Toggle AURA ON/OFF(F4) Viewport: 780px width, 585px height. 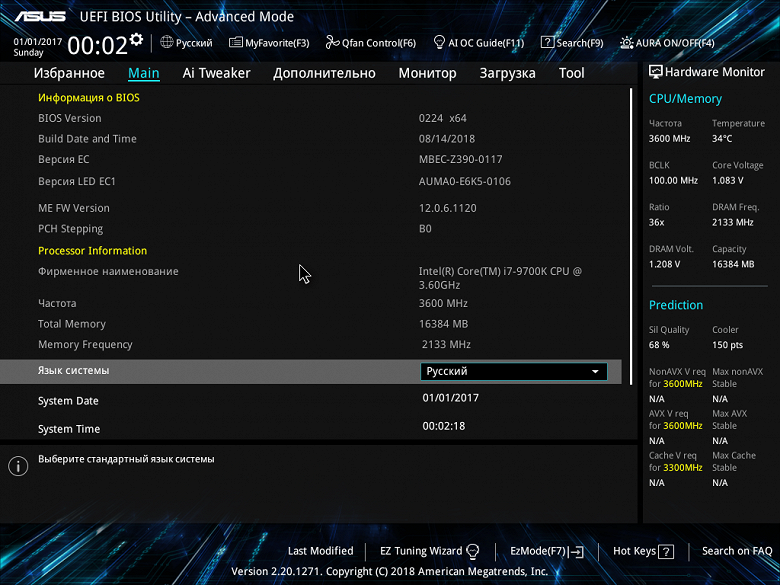(x=667, y=43)
